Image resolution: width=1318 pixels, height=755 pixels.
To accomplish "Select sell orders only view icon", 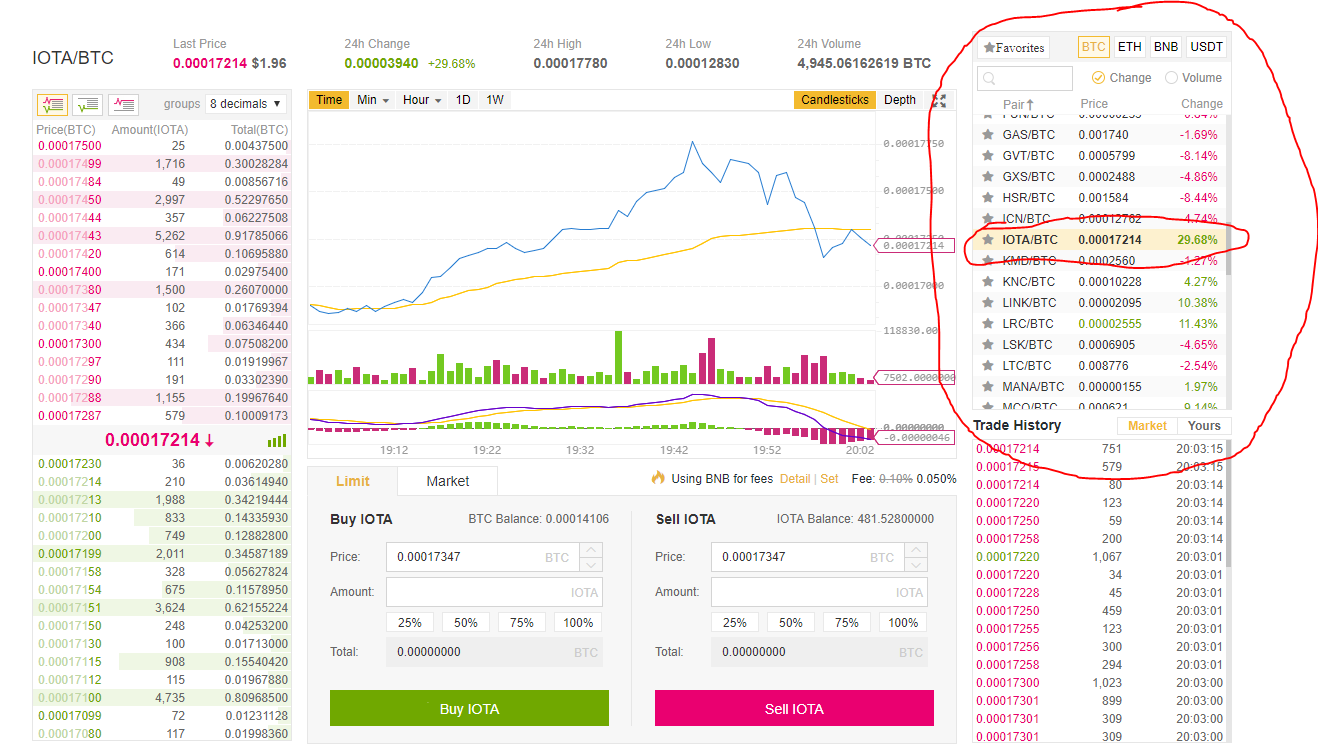I will point(124,104).
